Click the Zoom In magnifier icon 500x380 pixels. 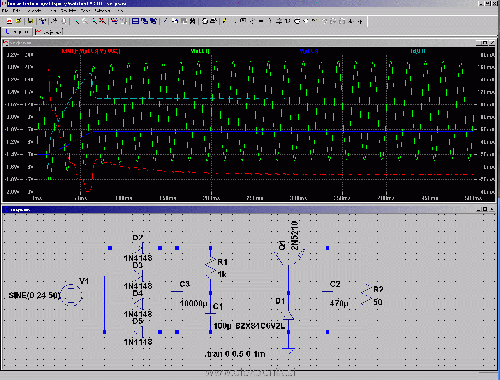(76, 21)
